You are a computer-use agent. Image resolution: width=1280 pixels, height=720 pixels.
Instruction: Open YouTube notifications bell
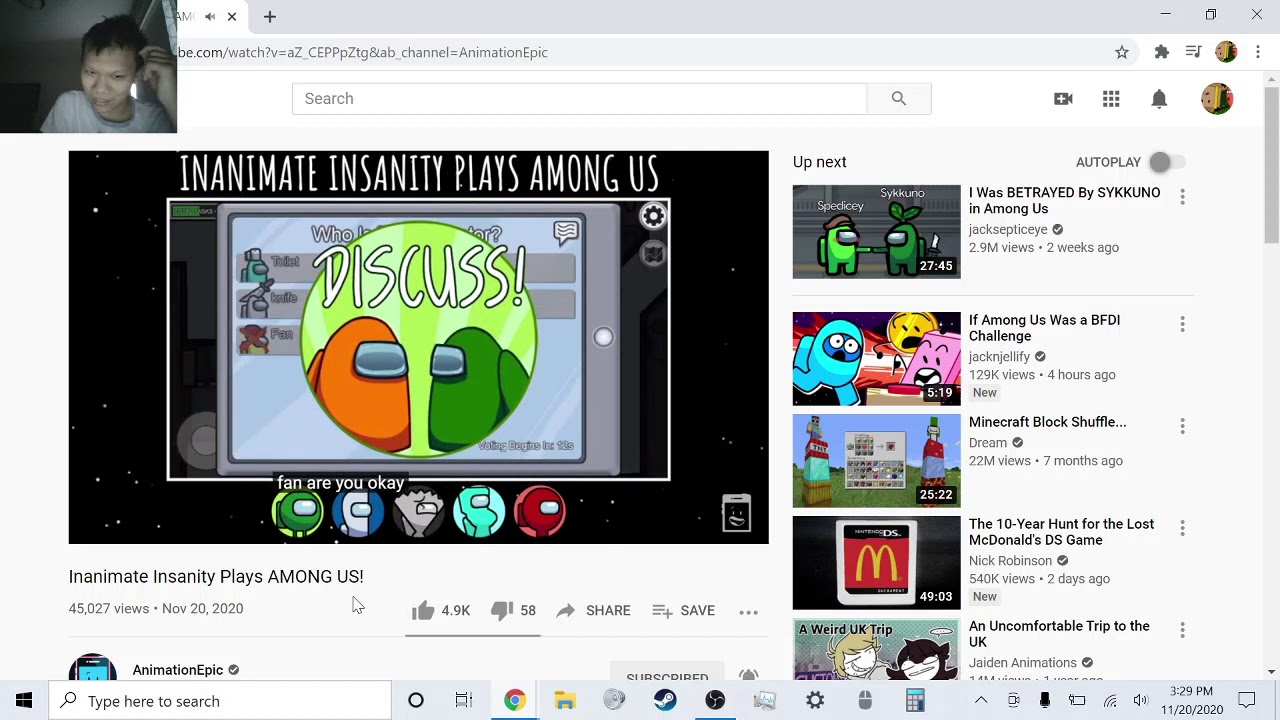click(1159, 98)
